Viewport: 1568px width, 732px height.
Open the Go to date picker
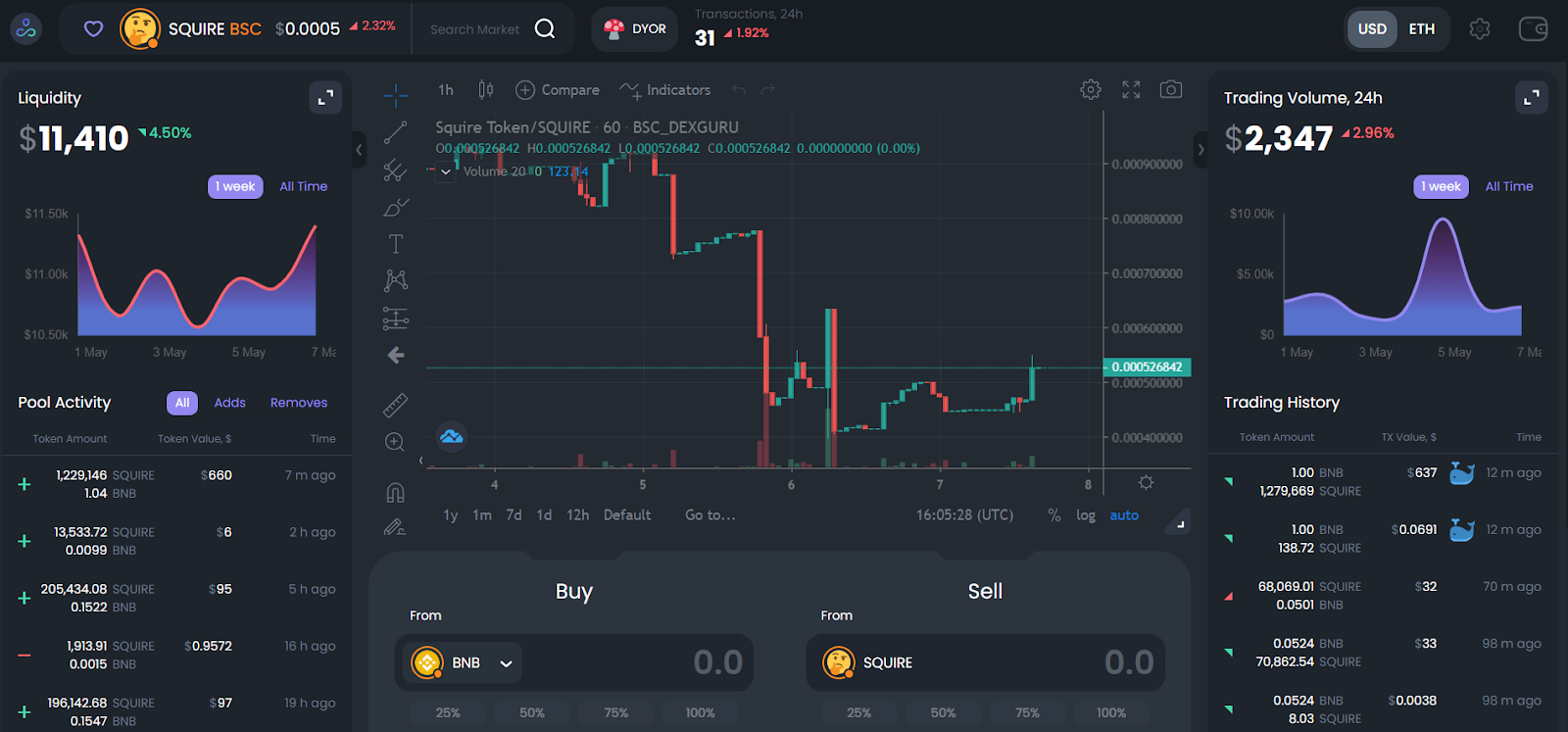(710, 515)
